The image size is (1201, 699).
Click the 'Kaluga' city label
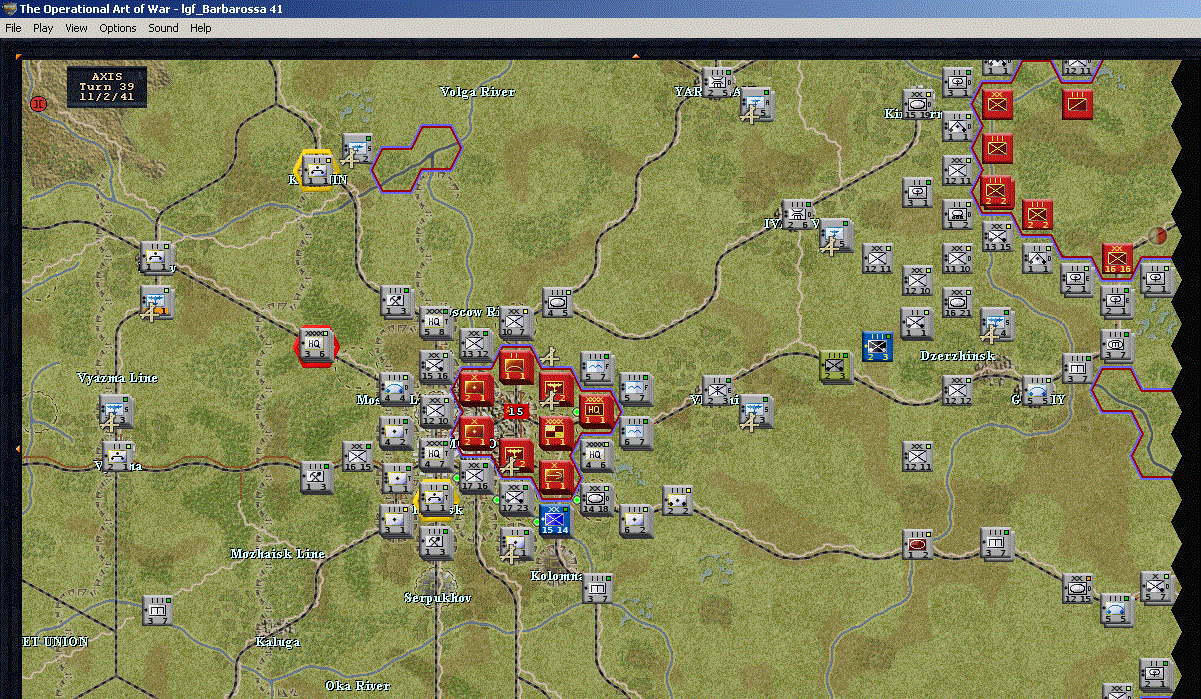click(277, 642)
